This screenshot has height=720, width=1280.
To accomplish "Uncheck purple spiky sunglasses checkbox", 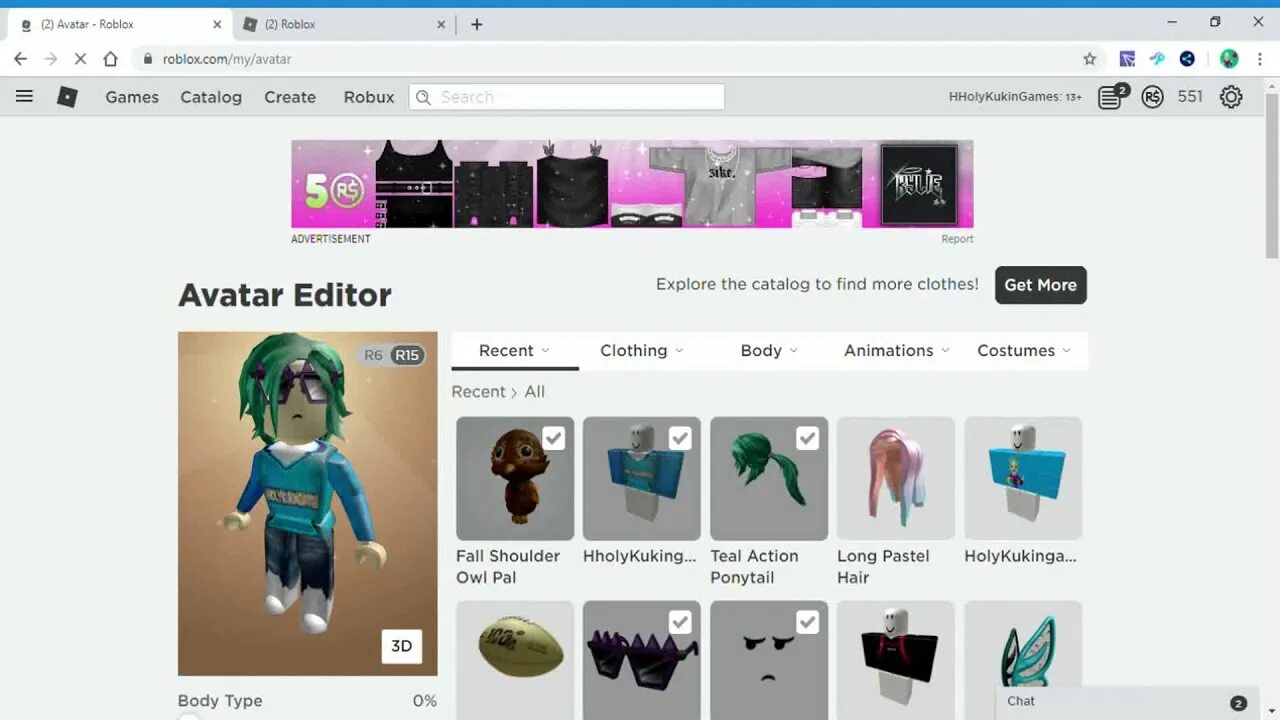I will click(x=680, y=622).
